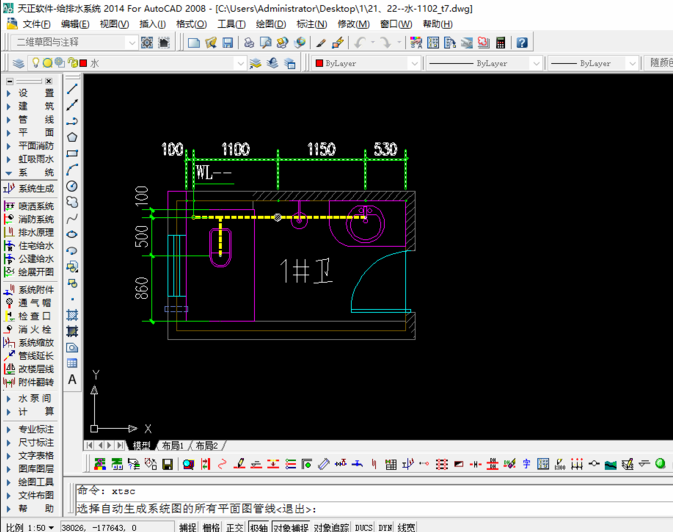Click the Open file icon
Image resolution: width=673 pixels, height=532 pixels.
coord(211,43)
